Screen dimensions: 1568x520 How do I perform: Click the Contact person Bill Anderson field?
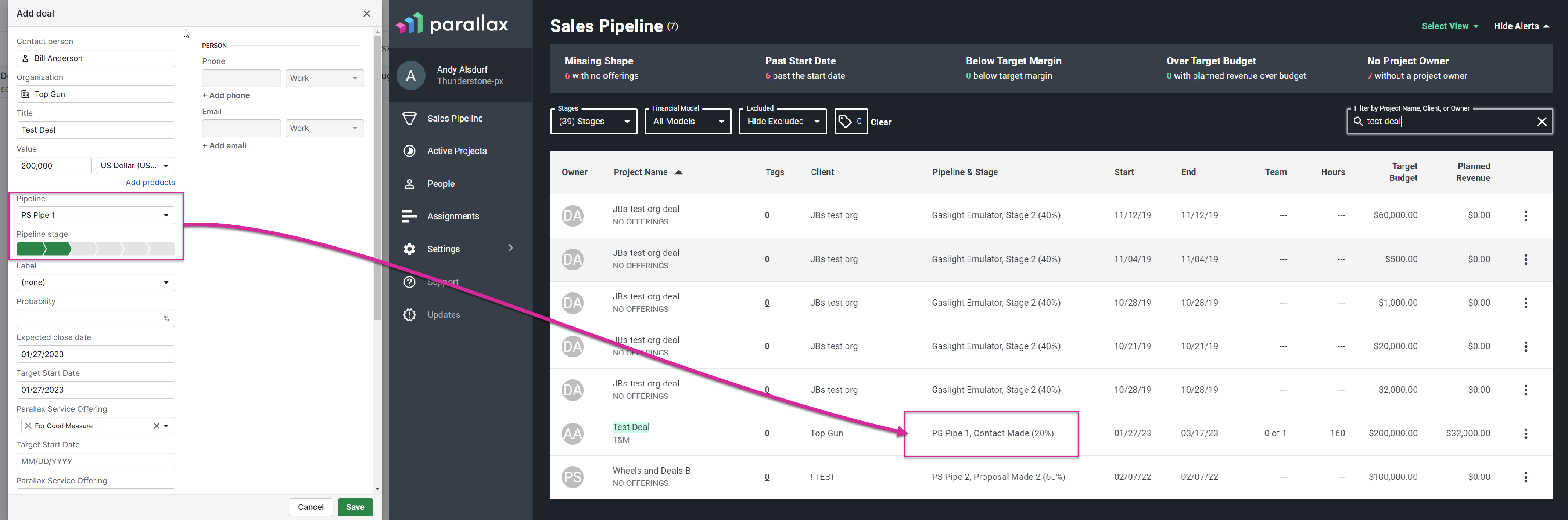96,58
